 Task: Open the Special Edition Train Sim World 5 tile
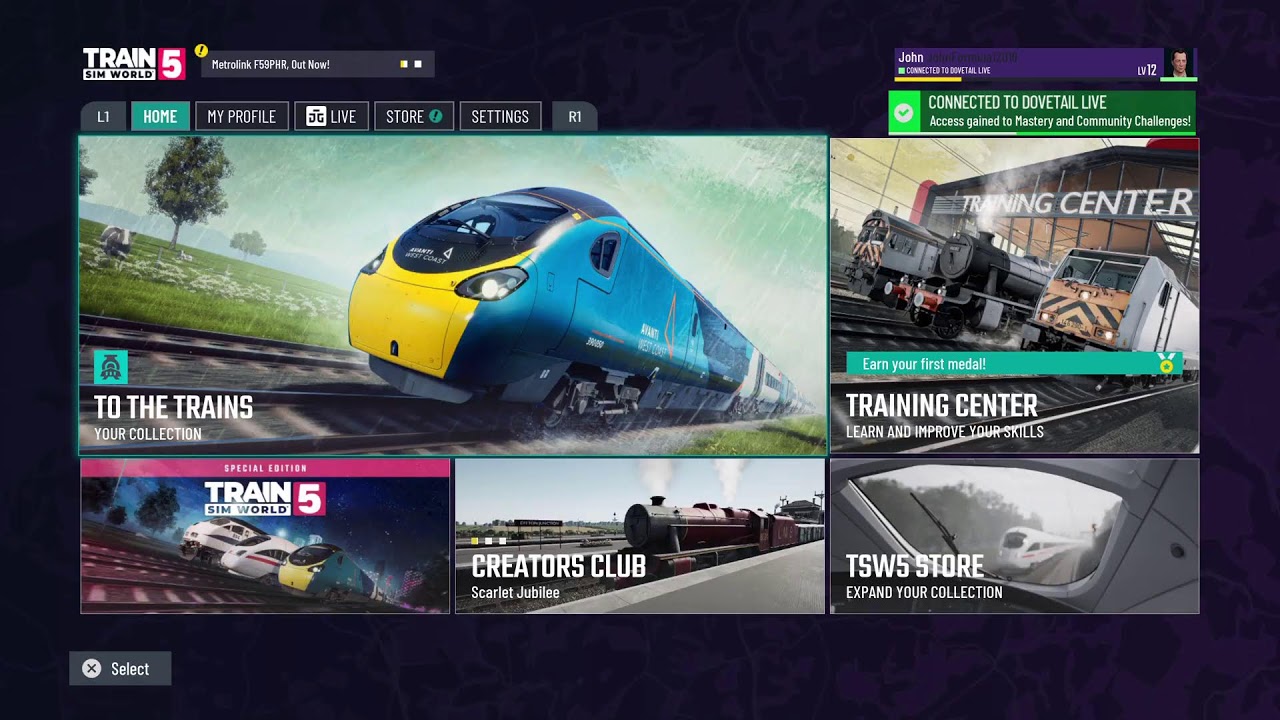point(265,536)
